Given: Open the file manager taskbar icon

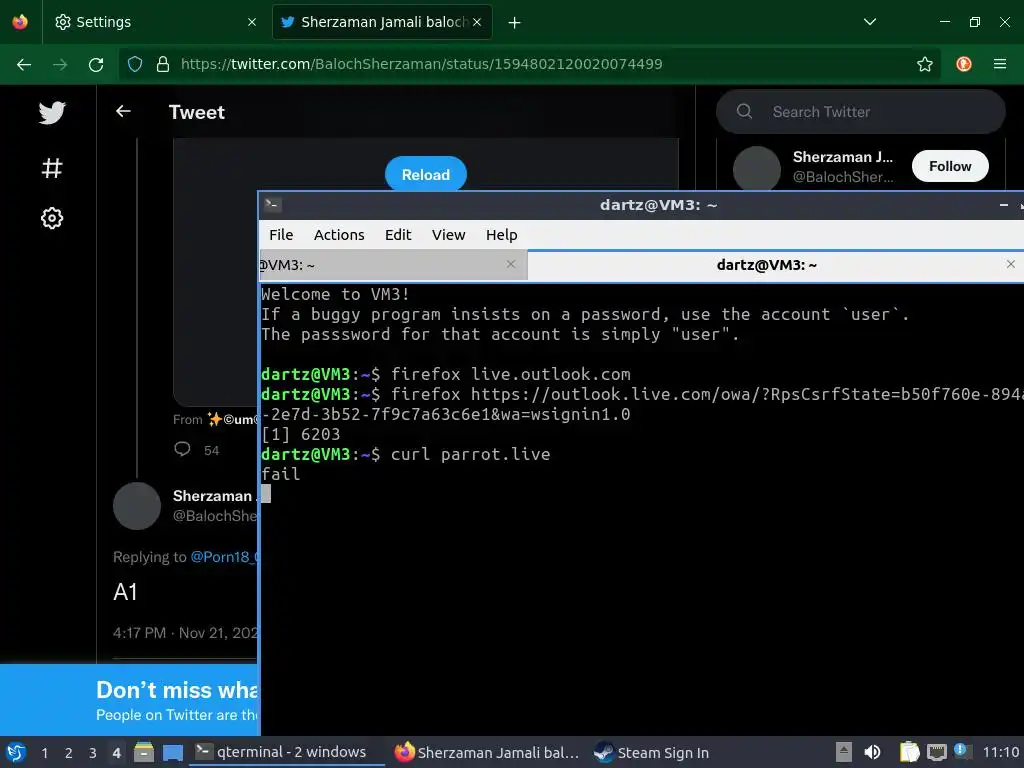Looking at the screenshot, I should 144,752.
